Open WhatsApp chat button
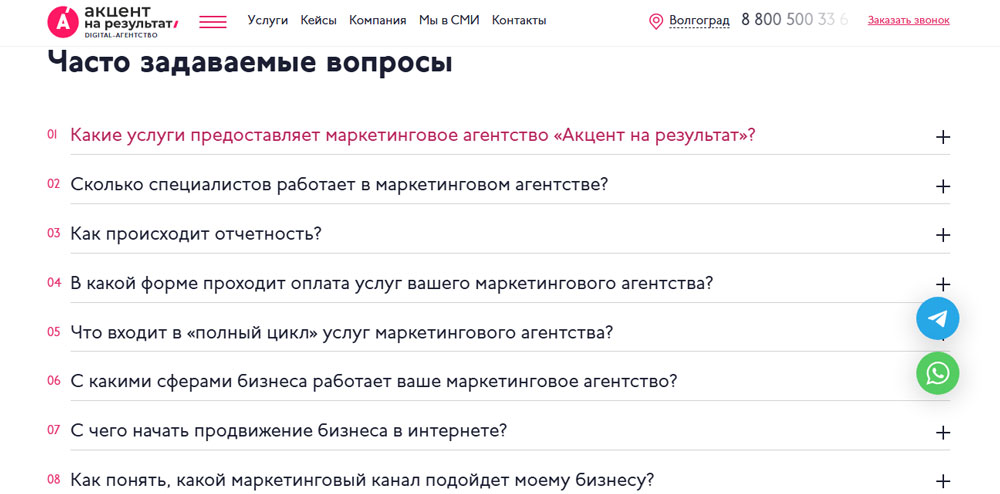This screenshot has height=494, width=1000. coord(938,374)
